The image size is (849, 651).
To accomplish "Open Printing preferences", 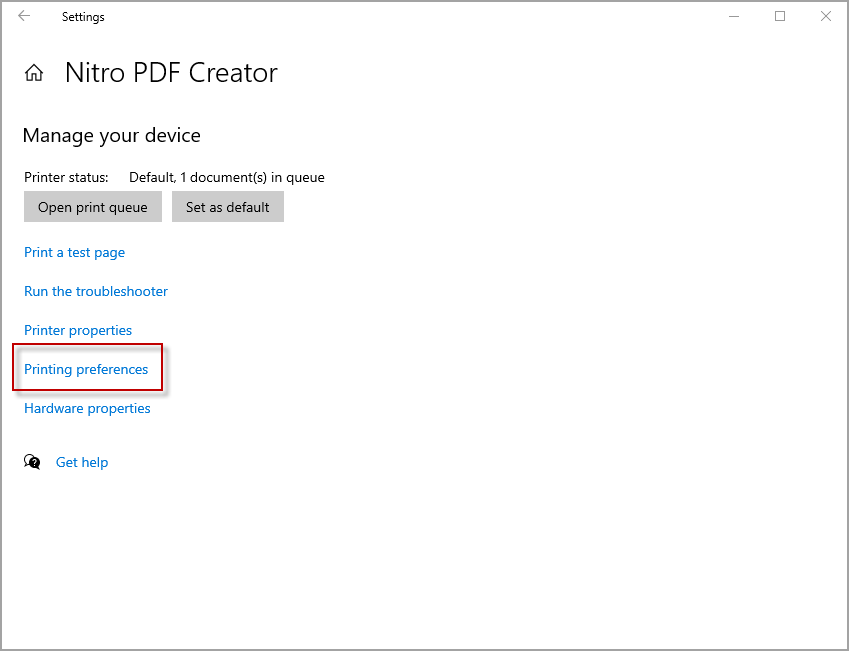I will 86,369.
